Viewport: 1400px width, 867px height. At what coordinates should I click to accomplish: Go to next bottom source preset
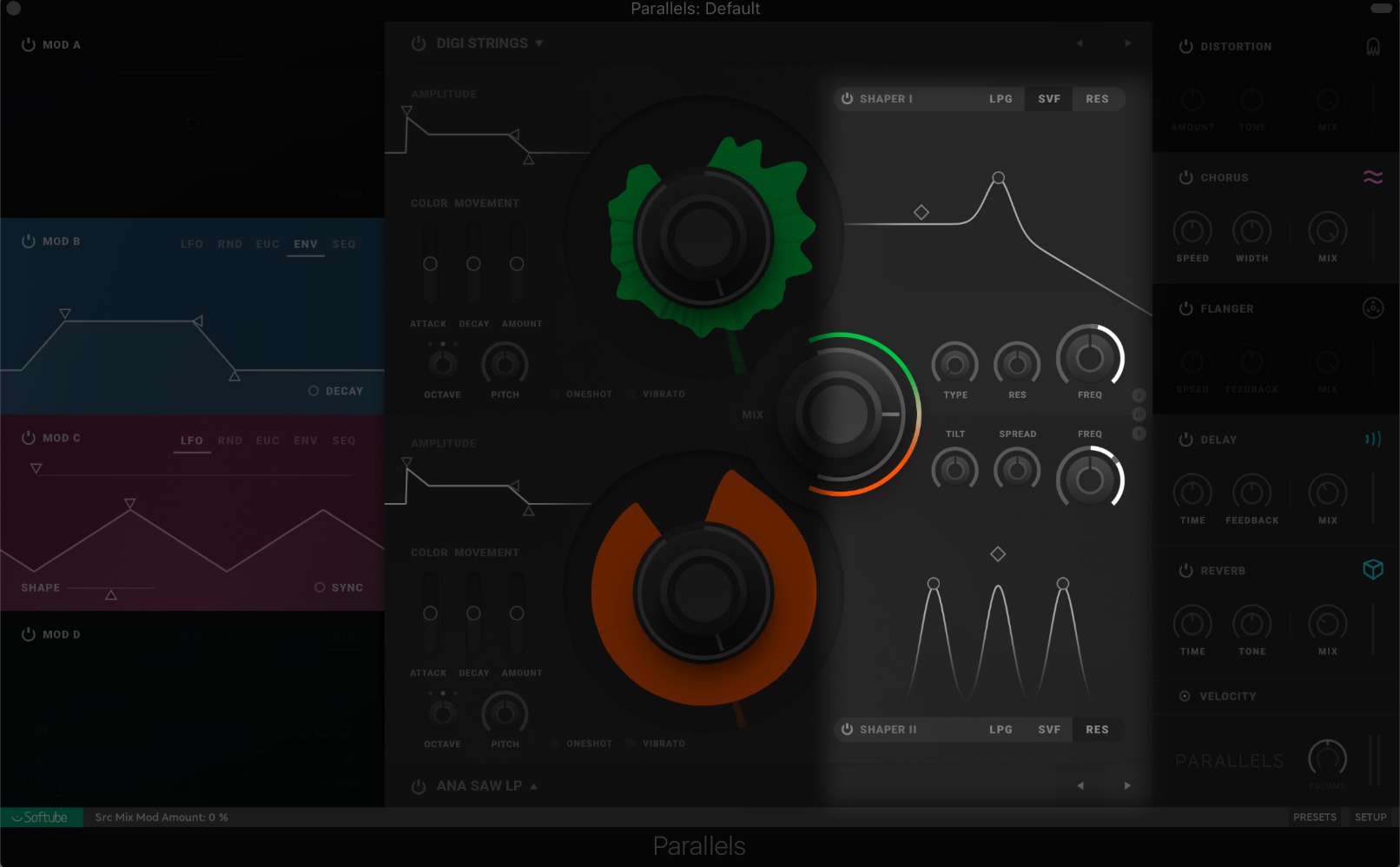point(1127,785)
